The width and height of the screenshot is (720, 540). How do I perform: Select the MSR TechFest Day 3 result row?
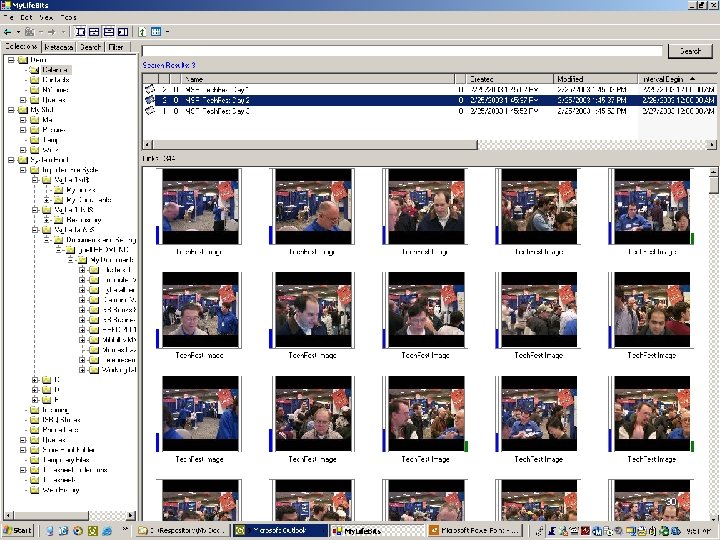pyautogui.click(x=429, y=111)
